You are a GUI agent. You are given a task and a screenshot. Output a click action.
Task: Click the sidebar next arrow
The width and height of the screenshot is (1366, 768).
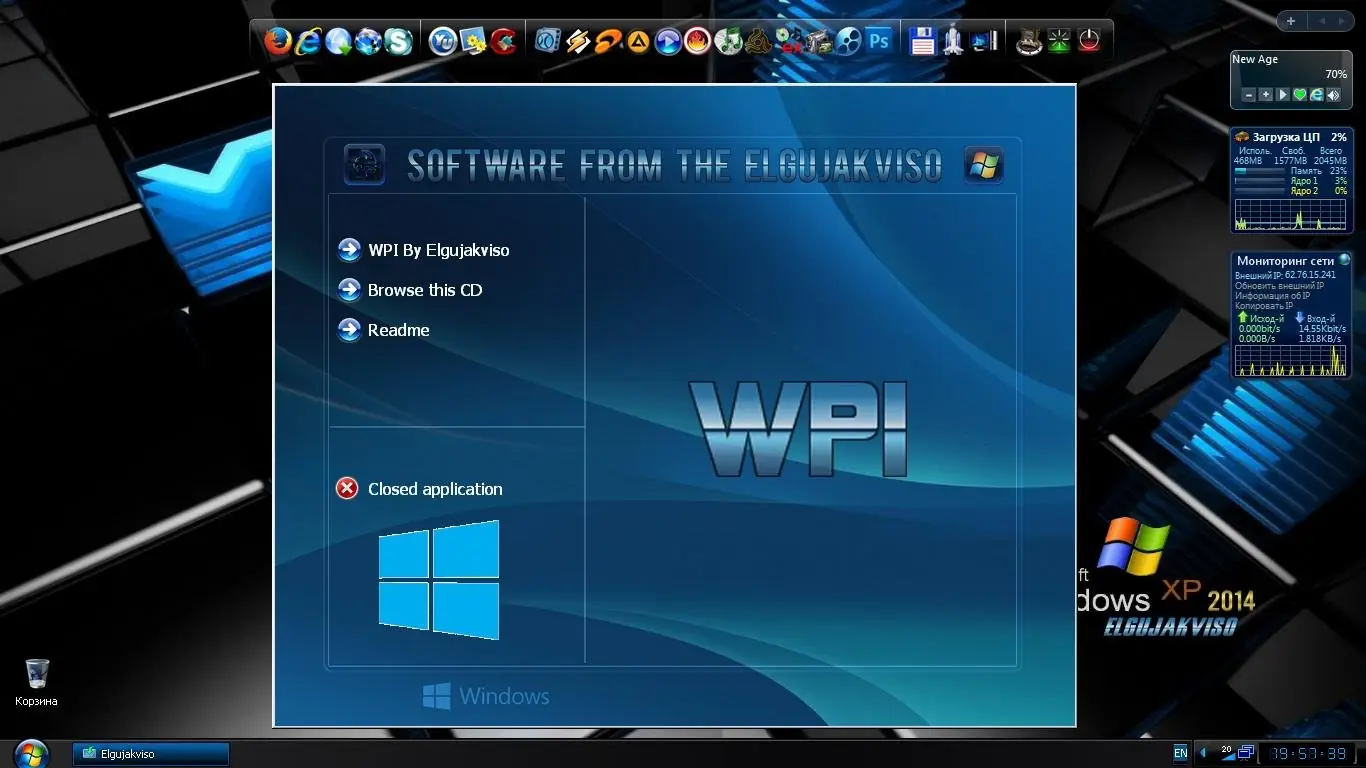pos(1342,21)
